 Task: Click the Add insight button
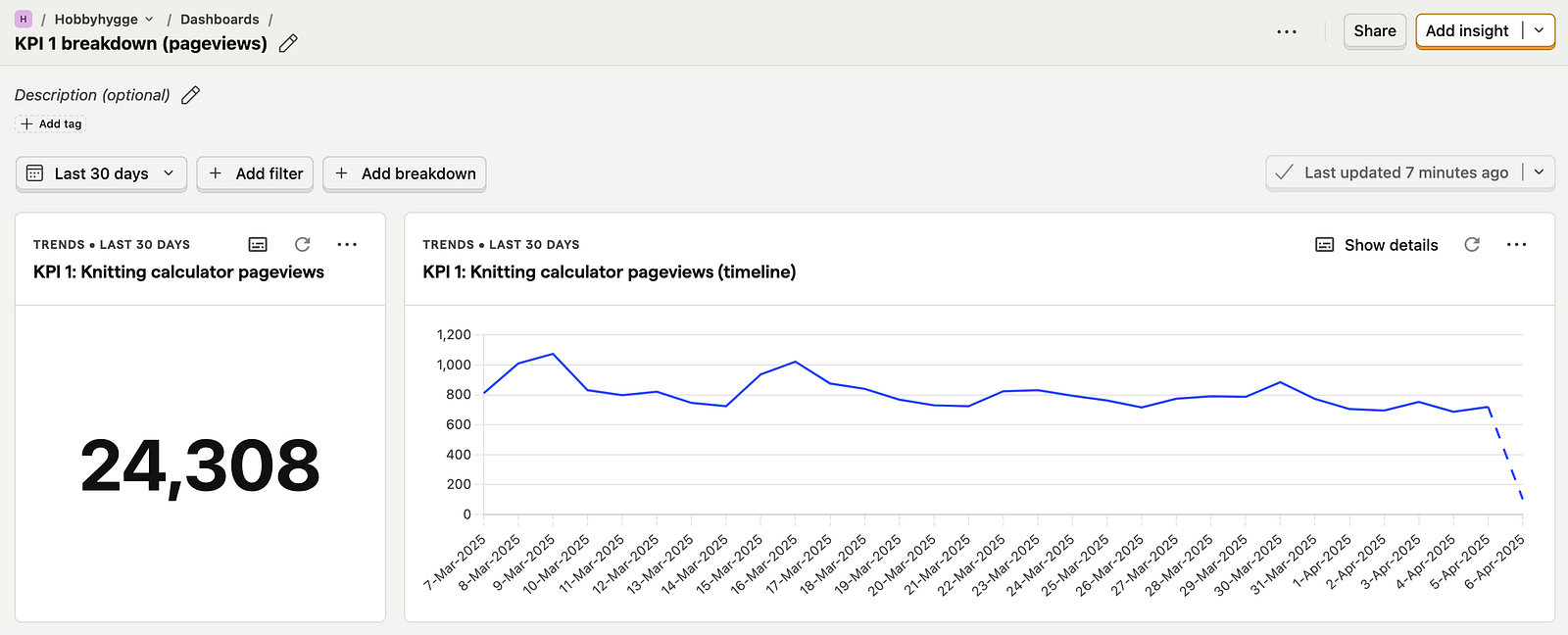[1467, 30]
